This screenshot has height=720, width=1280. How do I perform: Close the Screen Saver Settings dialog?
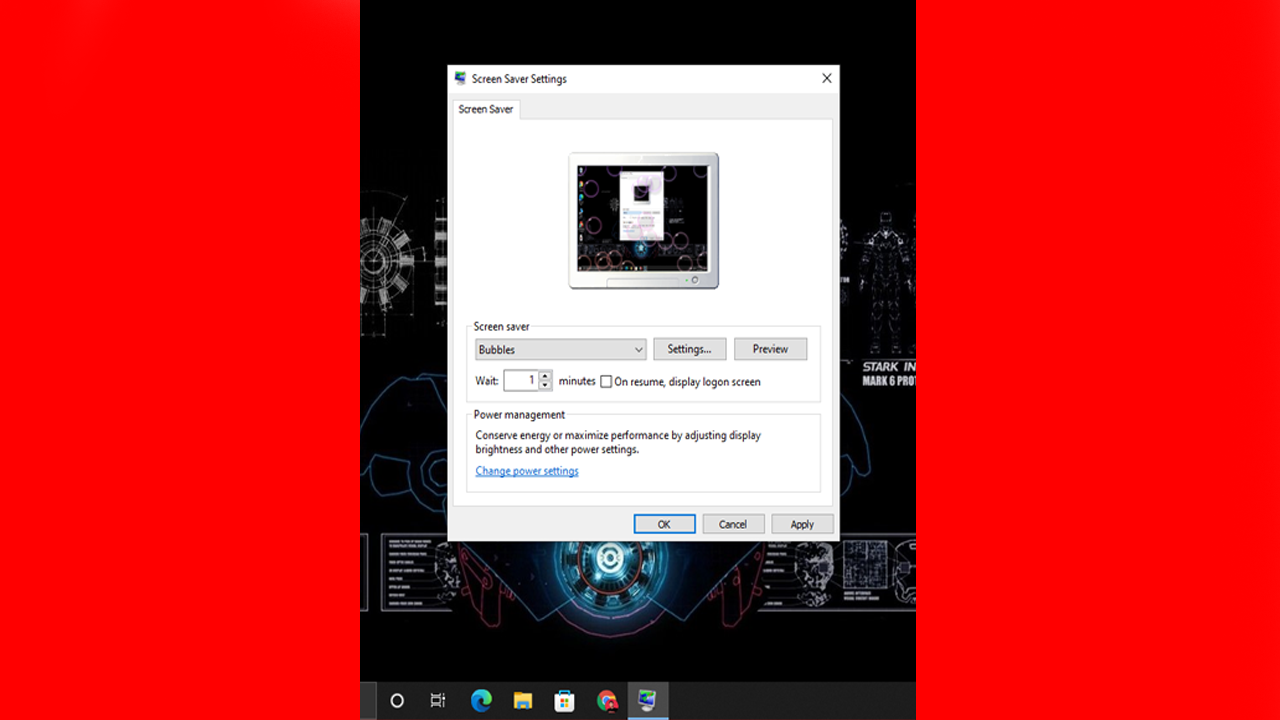click(x=826, y=78)
